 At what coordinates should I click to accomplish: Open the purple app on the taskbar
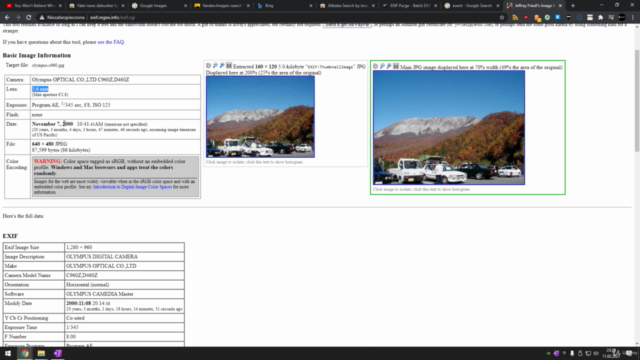click(x=58, y=353)
